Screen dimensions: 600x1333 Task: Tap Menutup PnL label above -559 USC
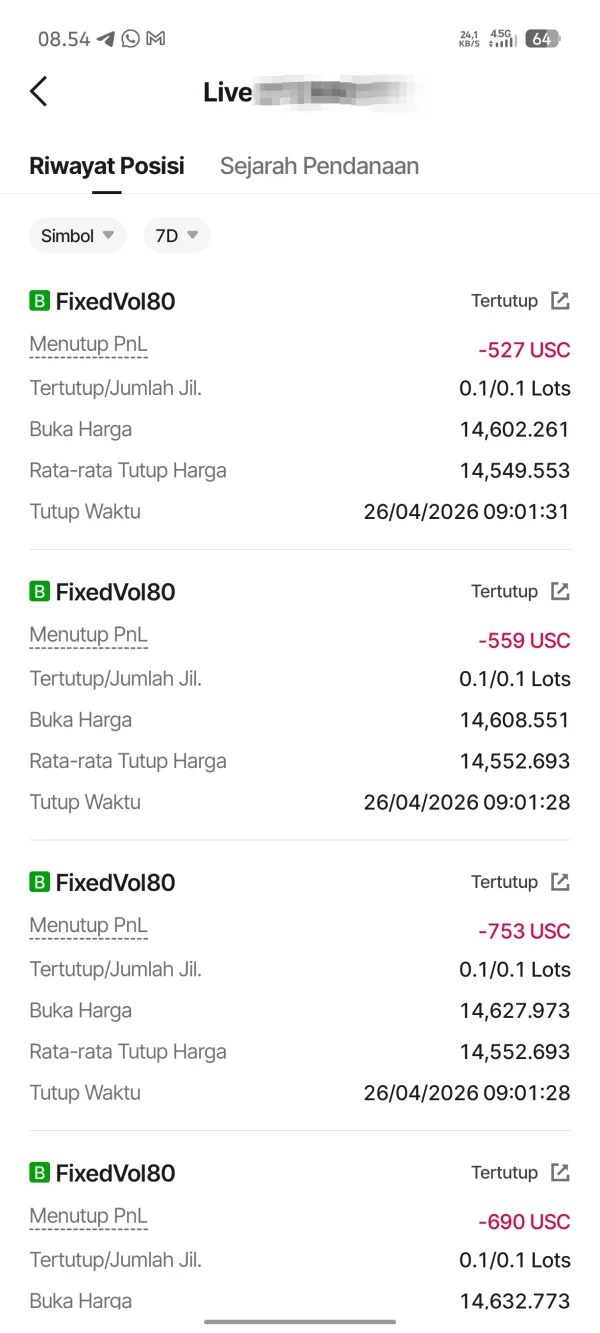click(x=88, y=635)
